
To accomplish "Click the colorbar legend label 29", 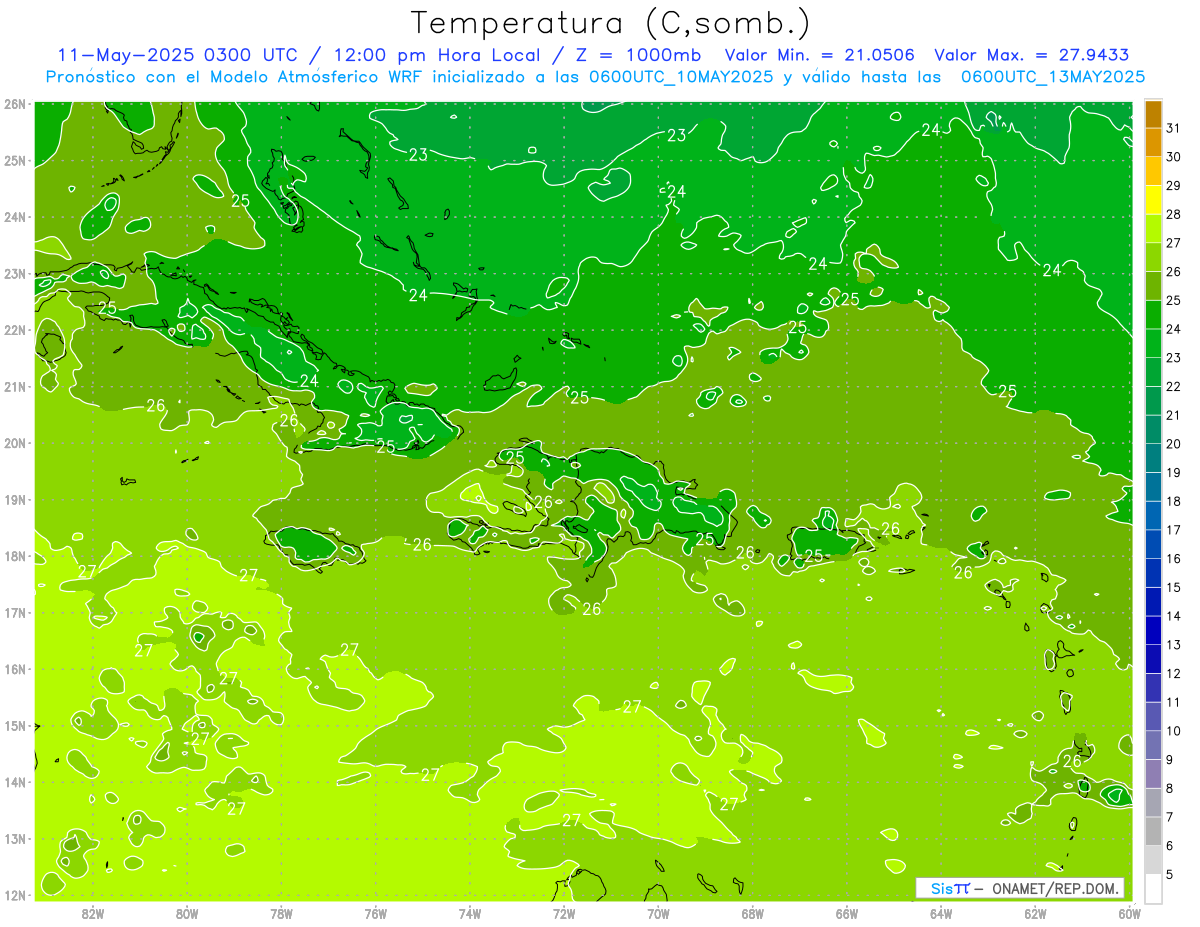I will pyautogui.click(x=1173, y=186).
